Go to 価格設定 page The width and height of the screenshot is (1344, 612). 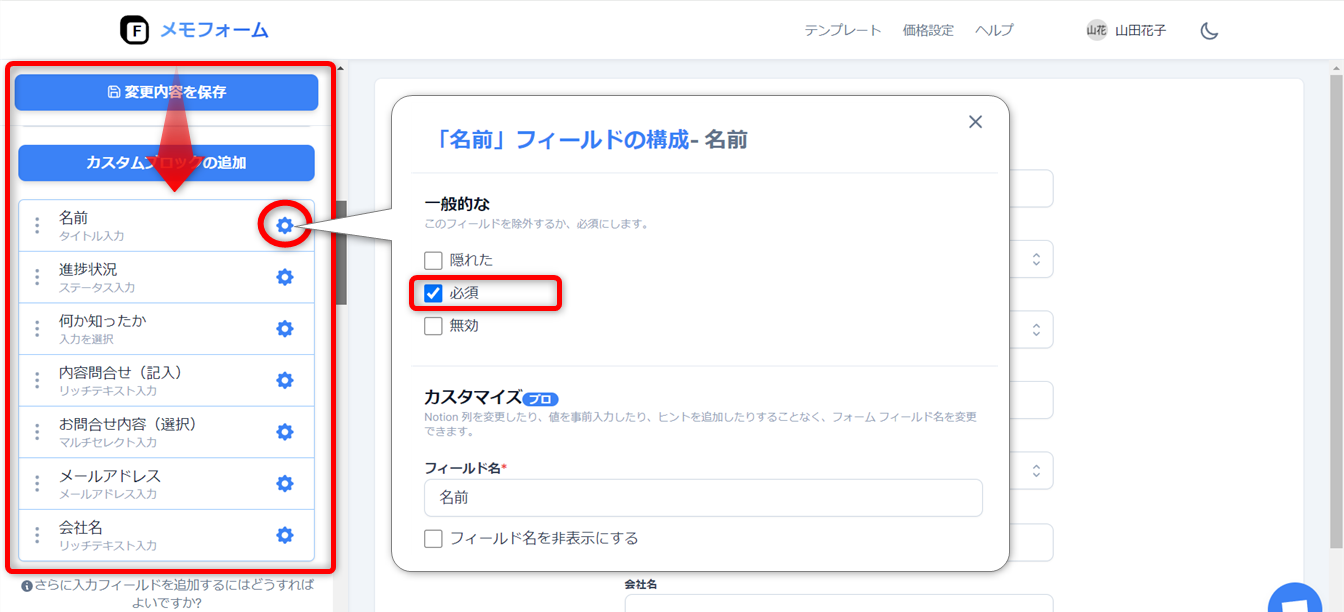click(928, 31)
